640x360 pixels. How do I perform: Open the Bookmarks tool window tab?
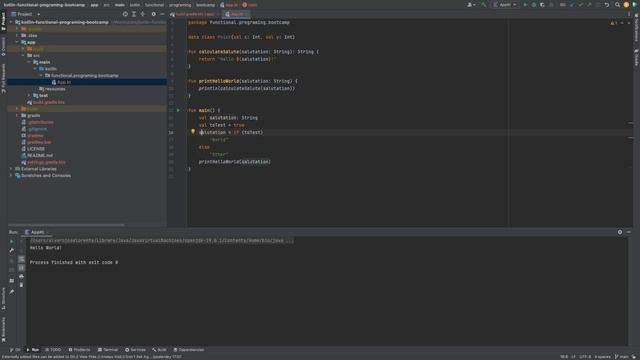point(3,330)
